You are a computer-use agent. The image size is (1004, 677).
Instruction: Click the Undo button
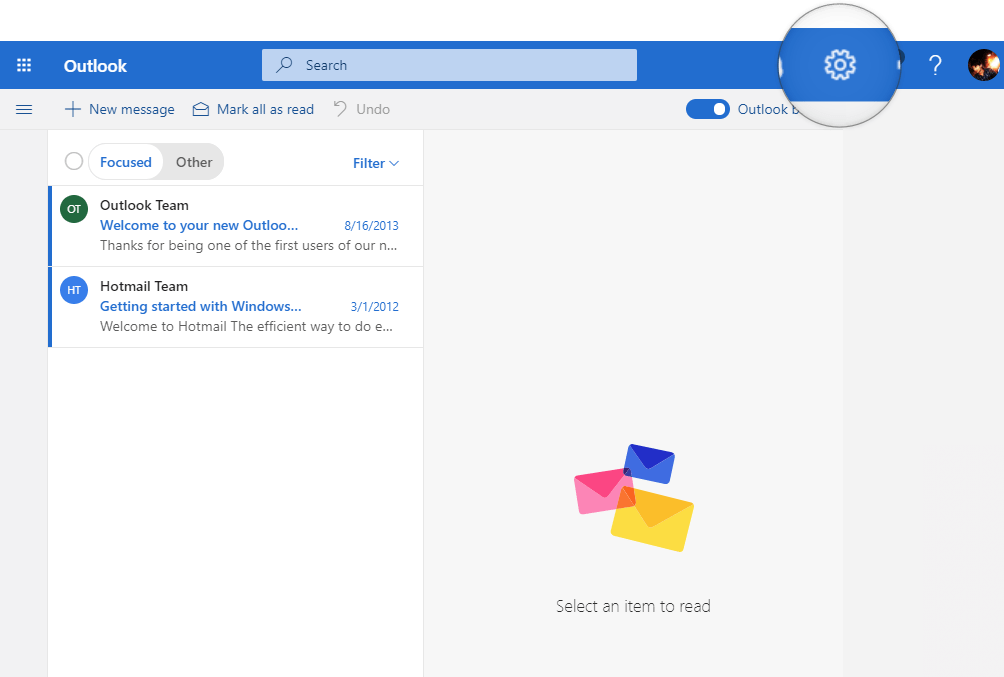coord(362,110)
